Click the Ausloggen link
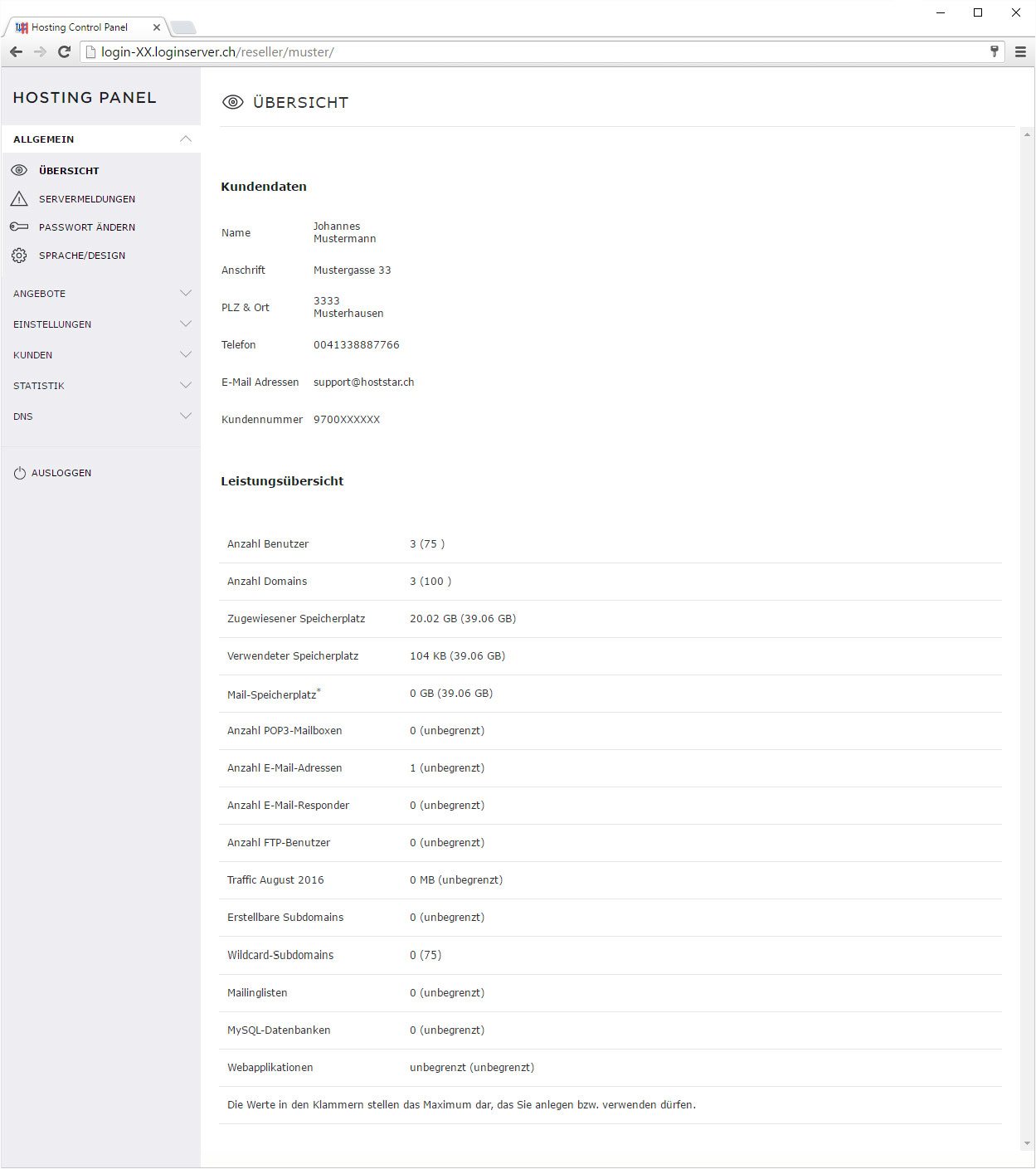Viewport: 1036px width, 1169px height. (x=61, y=473)
